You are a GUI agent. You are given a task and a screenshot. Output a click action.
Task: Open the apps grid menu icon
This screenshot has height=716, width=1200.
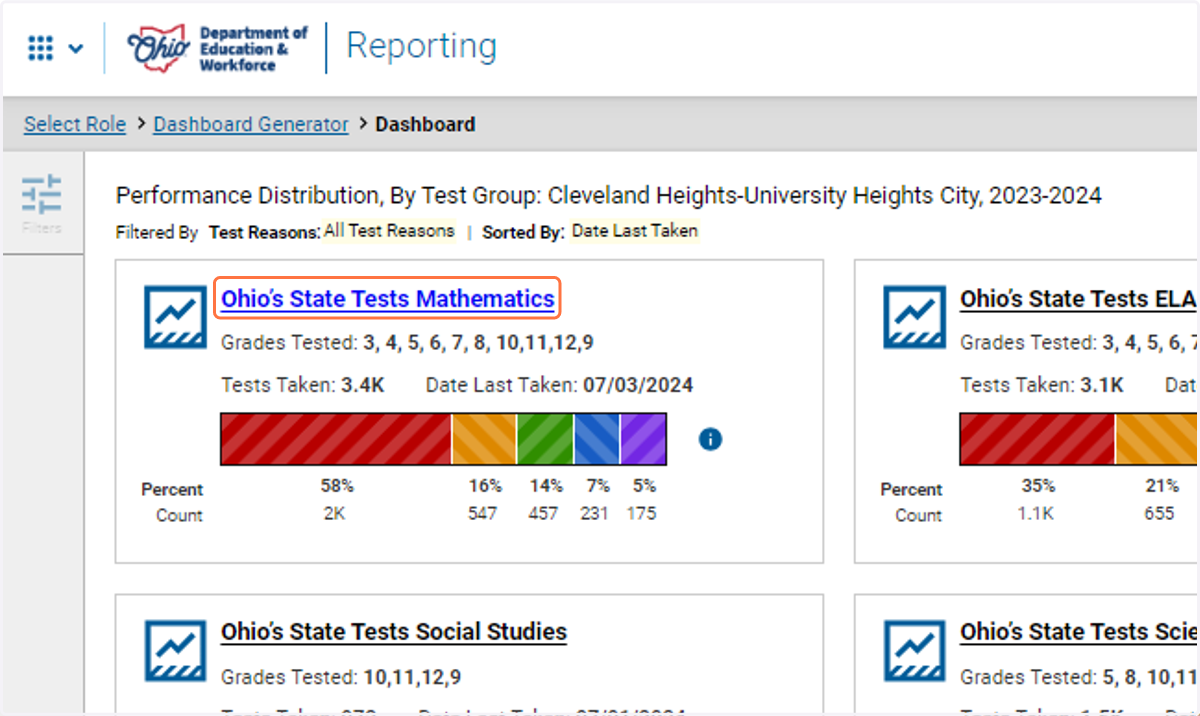(x=40, y=48)
